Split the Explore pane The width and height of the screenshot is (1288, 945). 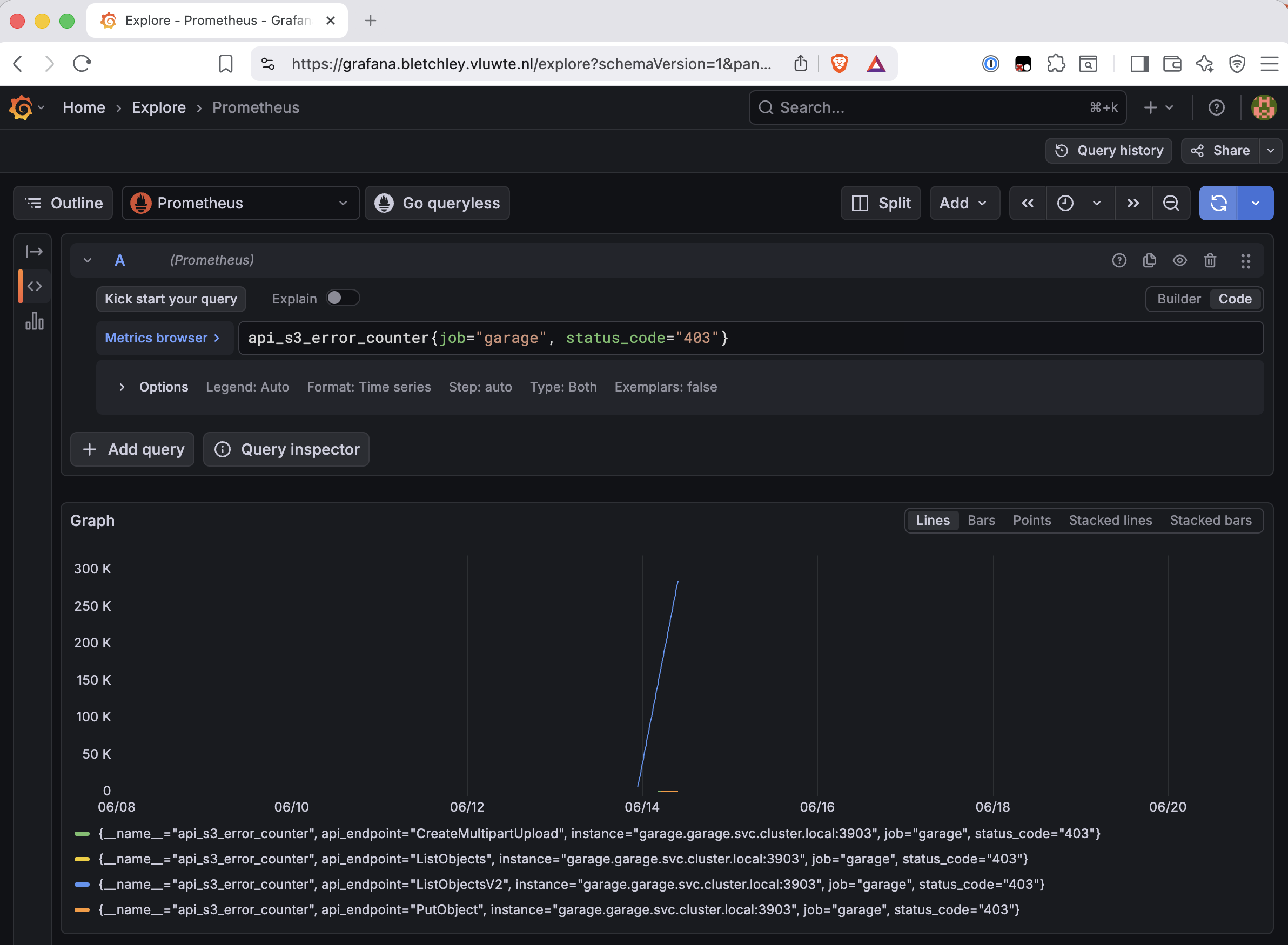[881, 203]
